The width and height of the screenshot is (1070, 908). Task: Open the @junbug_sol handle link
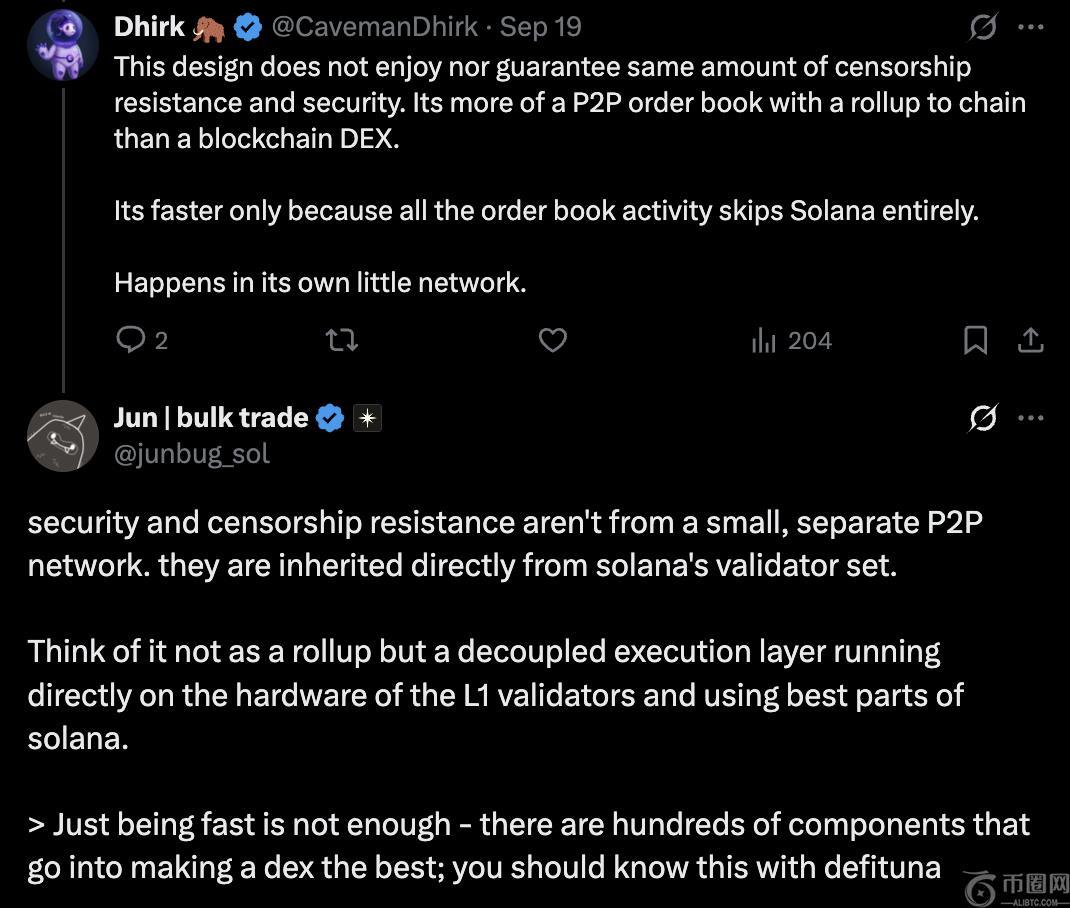click(x=192, y=454)
